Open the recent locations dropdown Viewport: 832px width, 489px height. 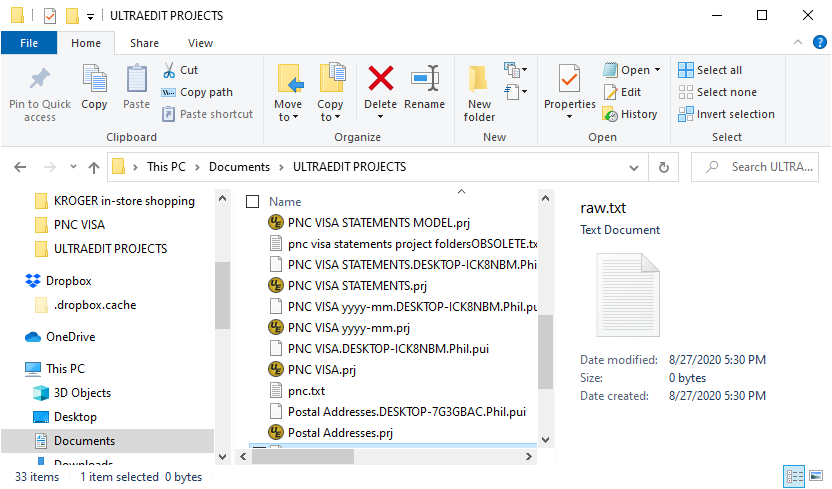coord(73,167)
